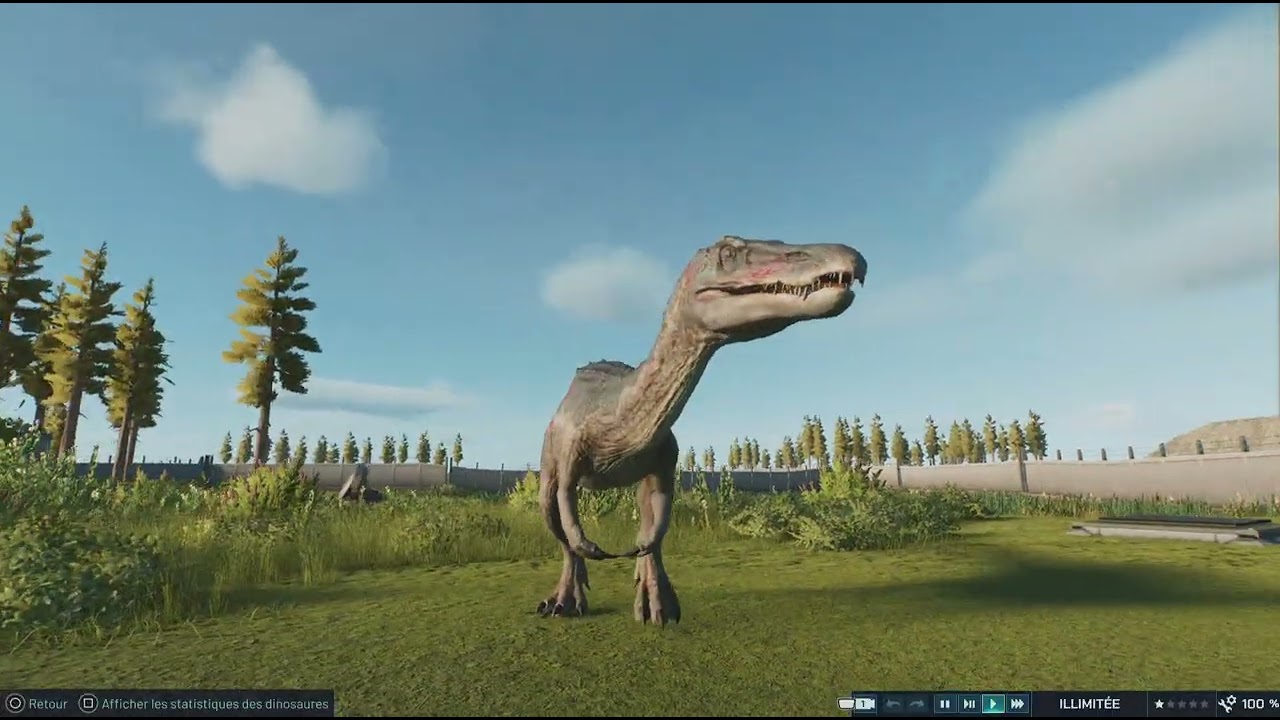The width and height of the screenshot is (1280, 720).
Task: Click the park star rating
Action: 1181,704
